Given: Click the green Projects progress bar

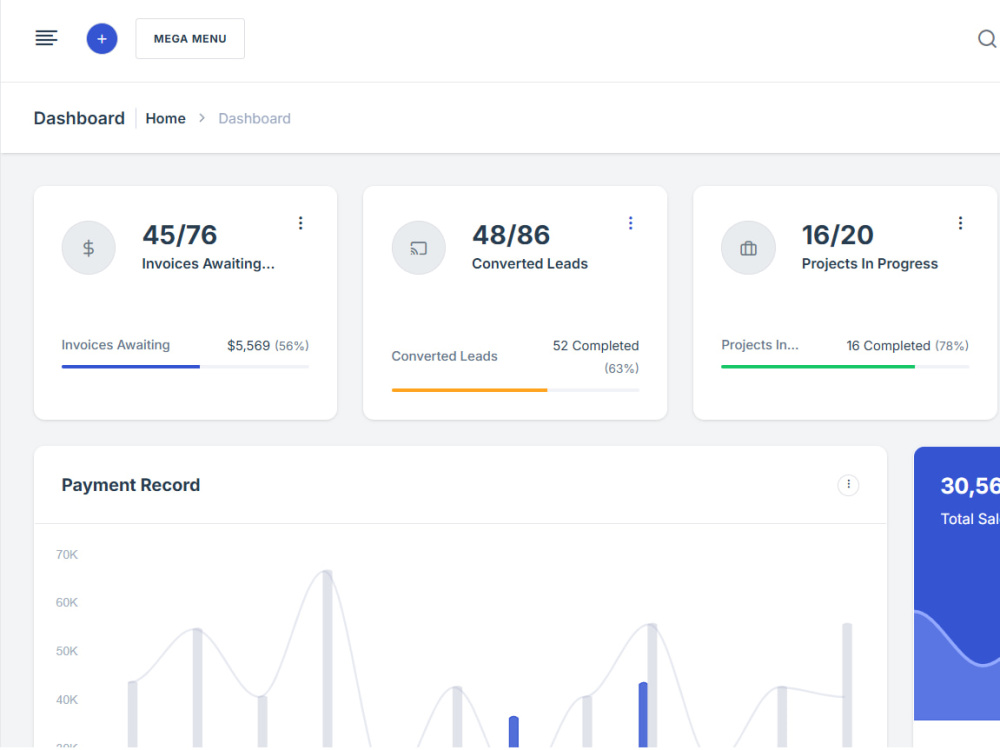Looking at the screenshot, I should [x=818, y=367].
